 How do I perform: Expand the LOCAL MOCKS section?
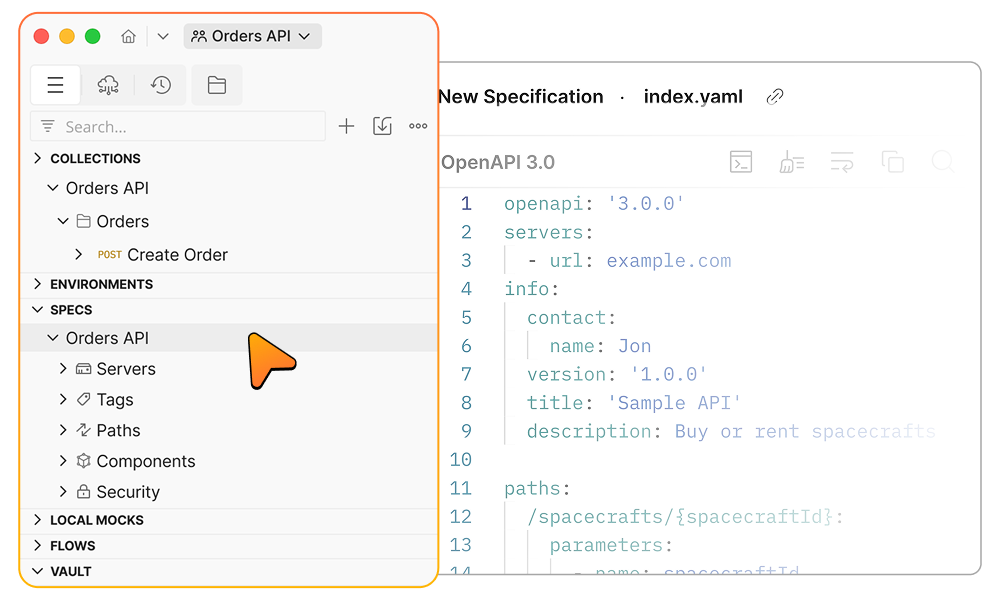point(38,520)
